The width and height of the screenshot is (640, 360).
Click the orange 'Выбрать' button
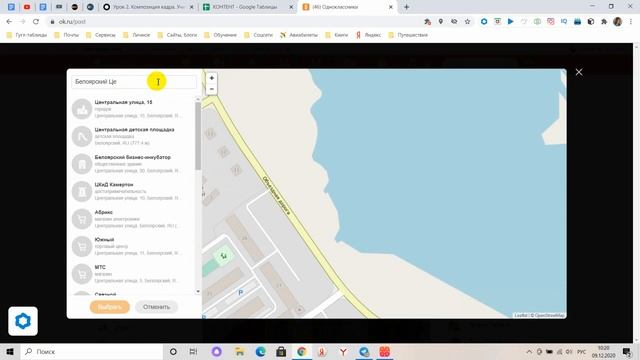109,307
